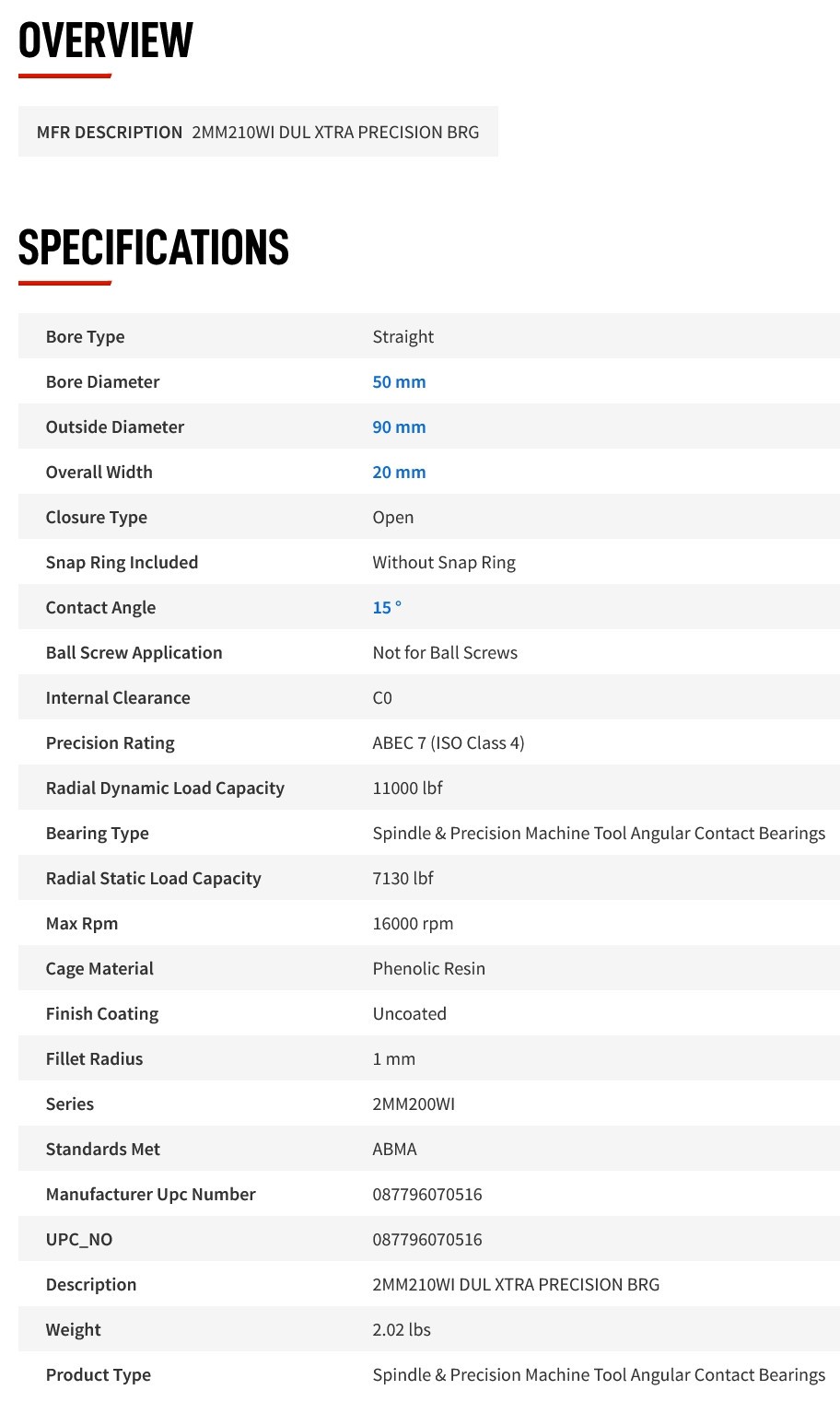The width and height of the screenshot is (840, 1425).
Task: Open the 50 mm bore diameter link
Action: point(399,381)
